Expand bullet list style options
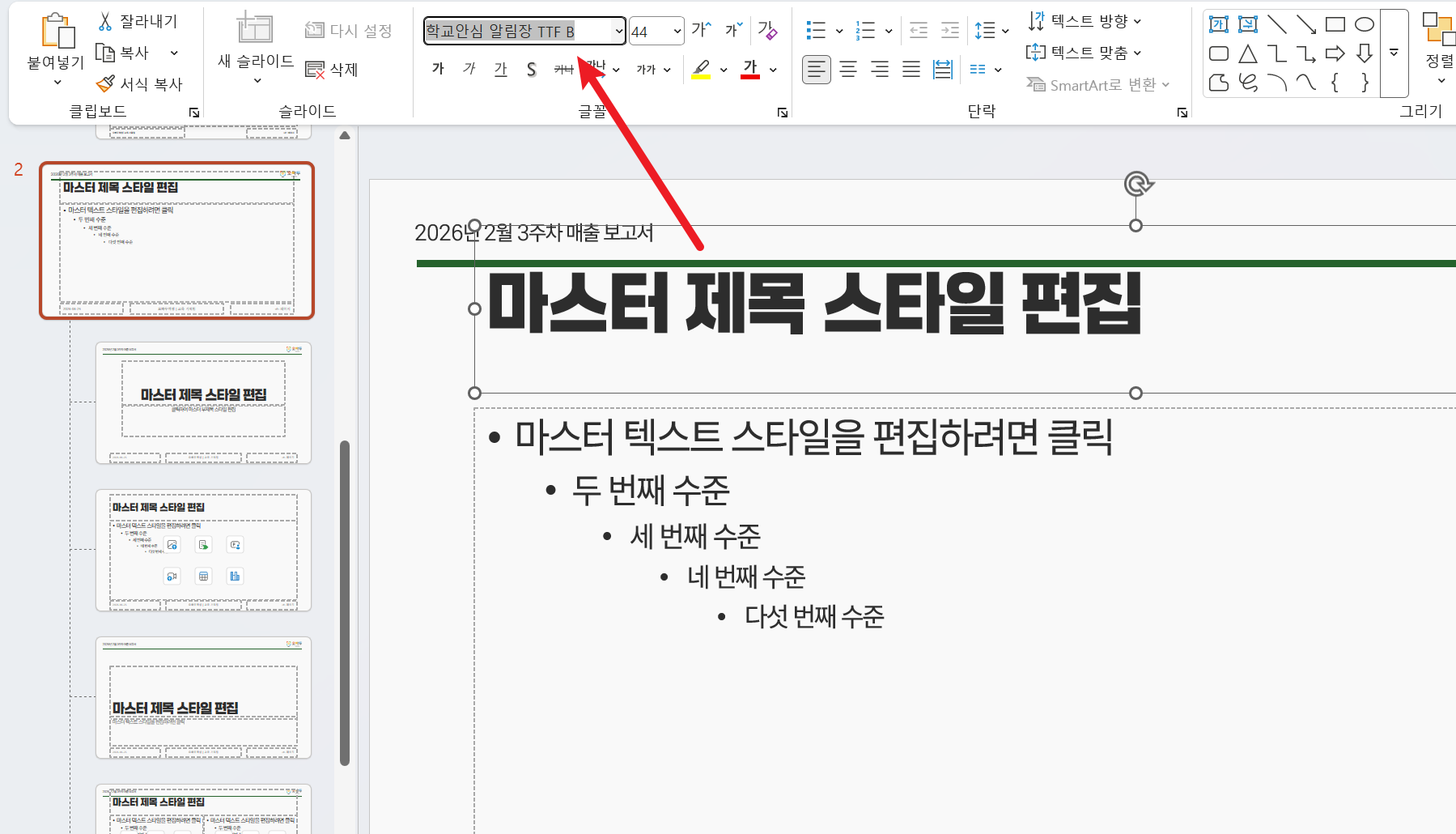This screenshot has width=1456, height=834. coord(839,31)
